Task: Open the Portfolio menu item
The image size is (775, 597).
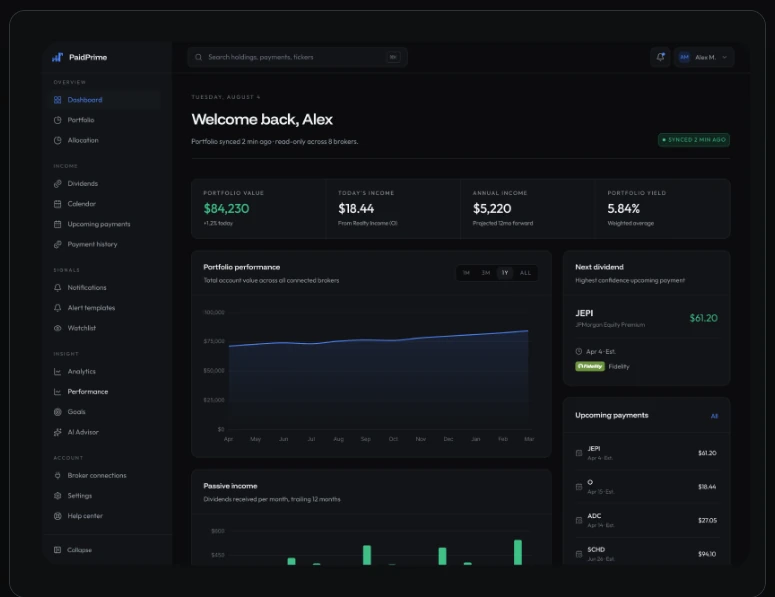Action: pyautogui.click(x=106, y=120)
